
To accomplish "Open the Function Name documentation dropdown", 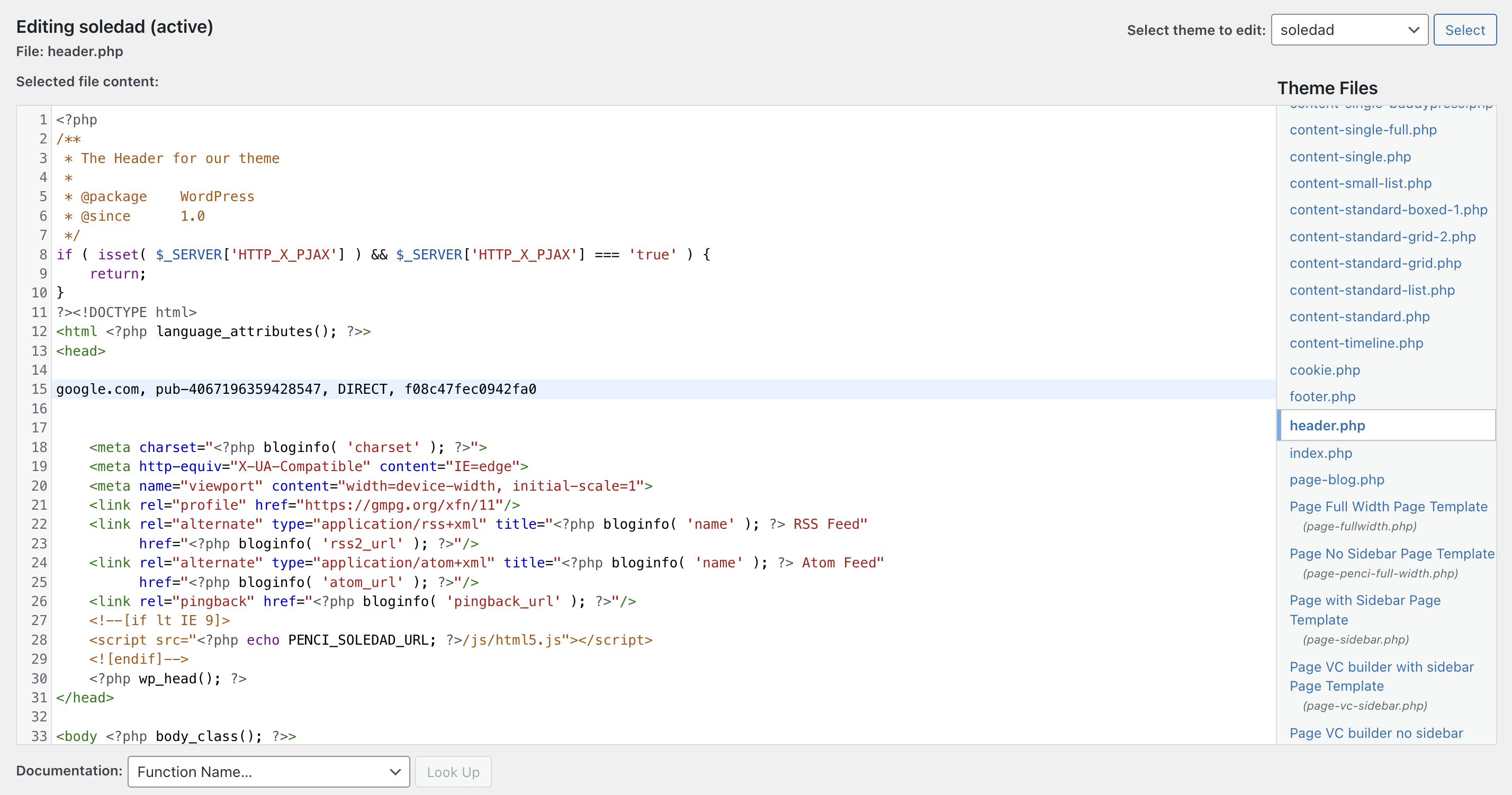I will point(268,772).
